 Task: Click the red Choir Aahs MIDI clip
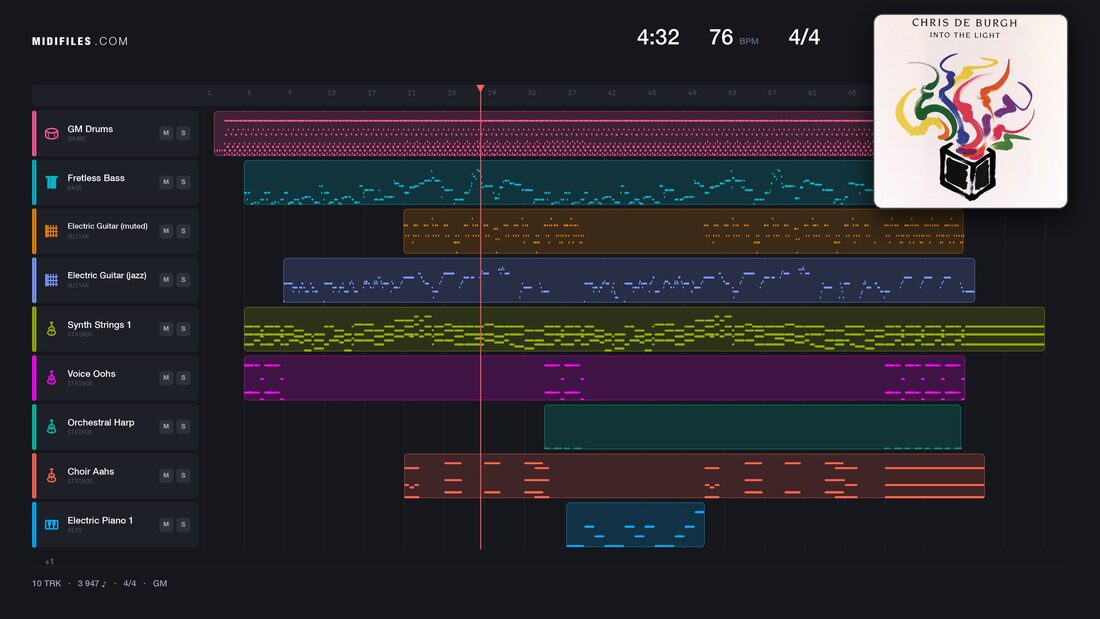click(x=695, y=476)
